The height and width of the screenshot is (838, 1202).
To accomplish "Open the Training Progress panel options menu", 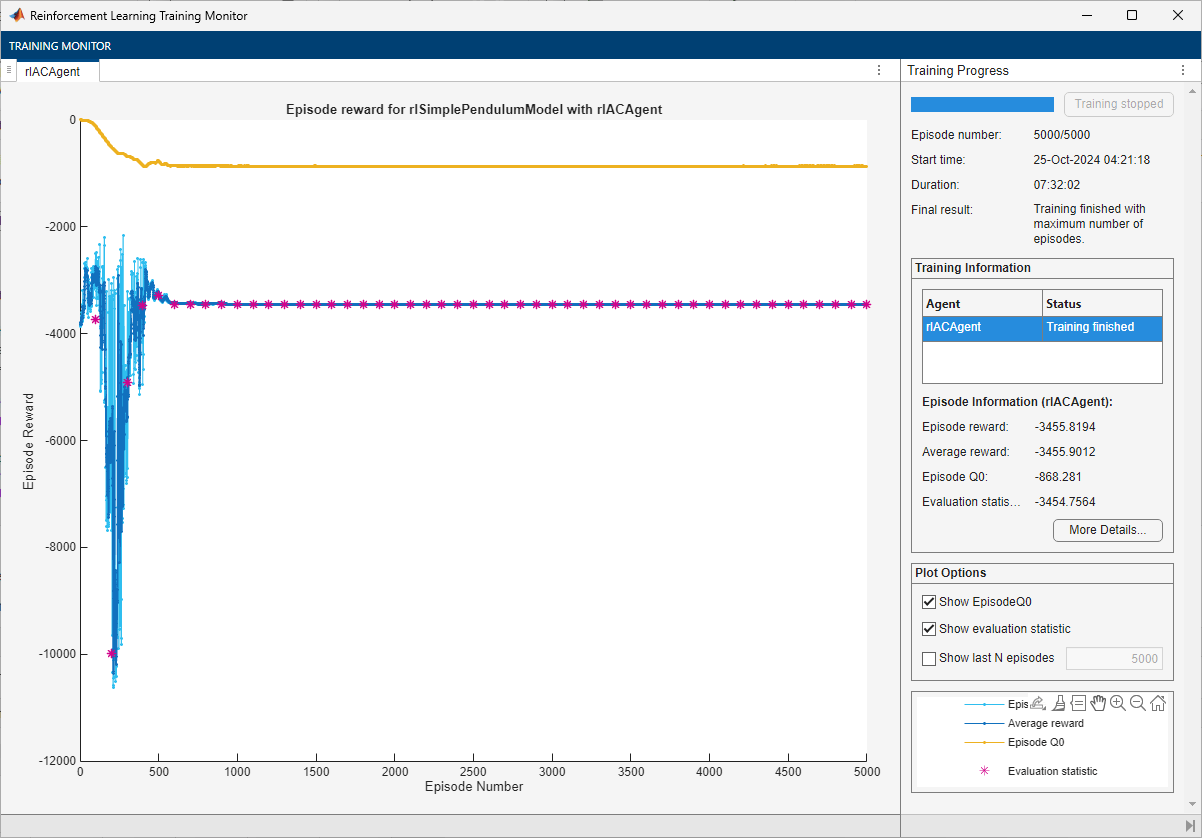I will tap(1183, 71).
